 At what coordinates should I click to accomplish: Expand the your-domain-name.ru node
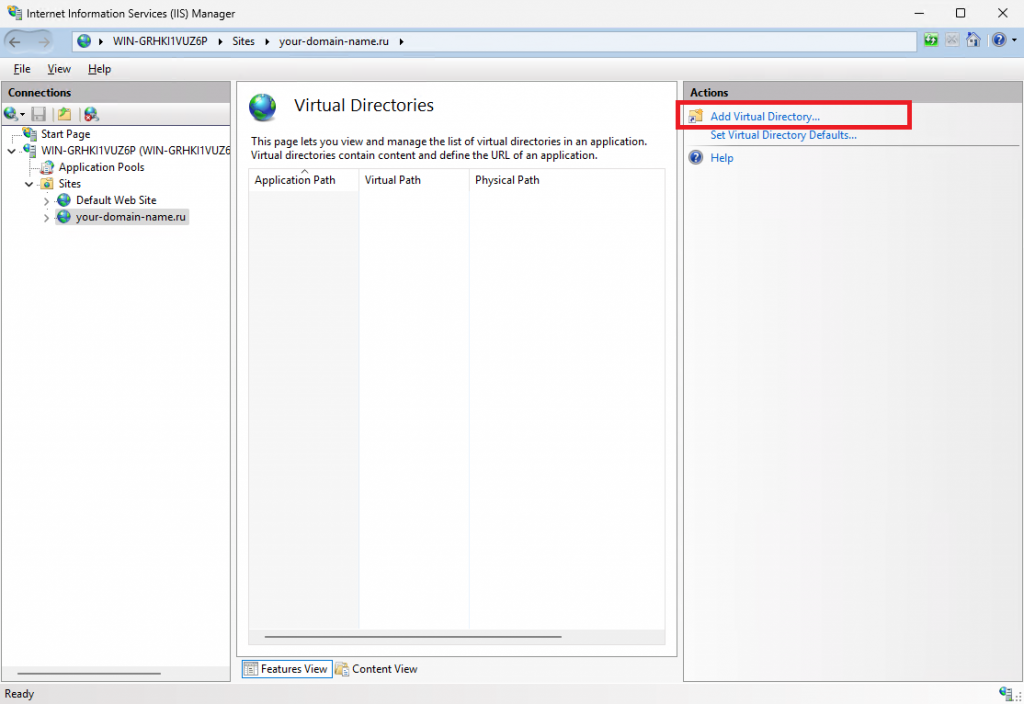[46, 218]
